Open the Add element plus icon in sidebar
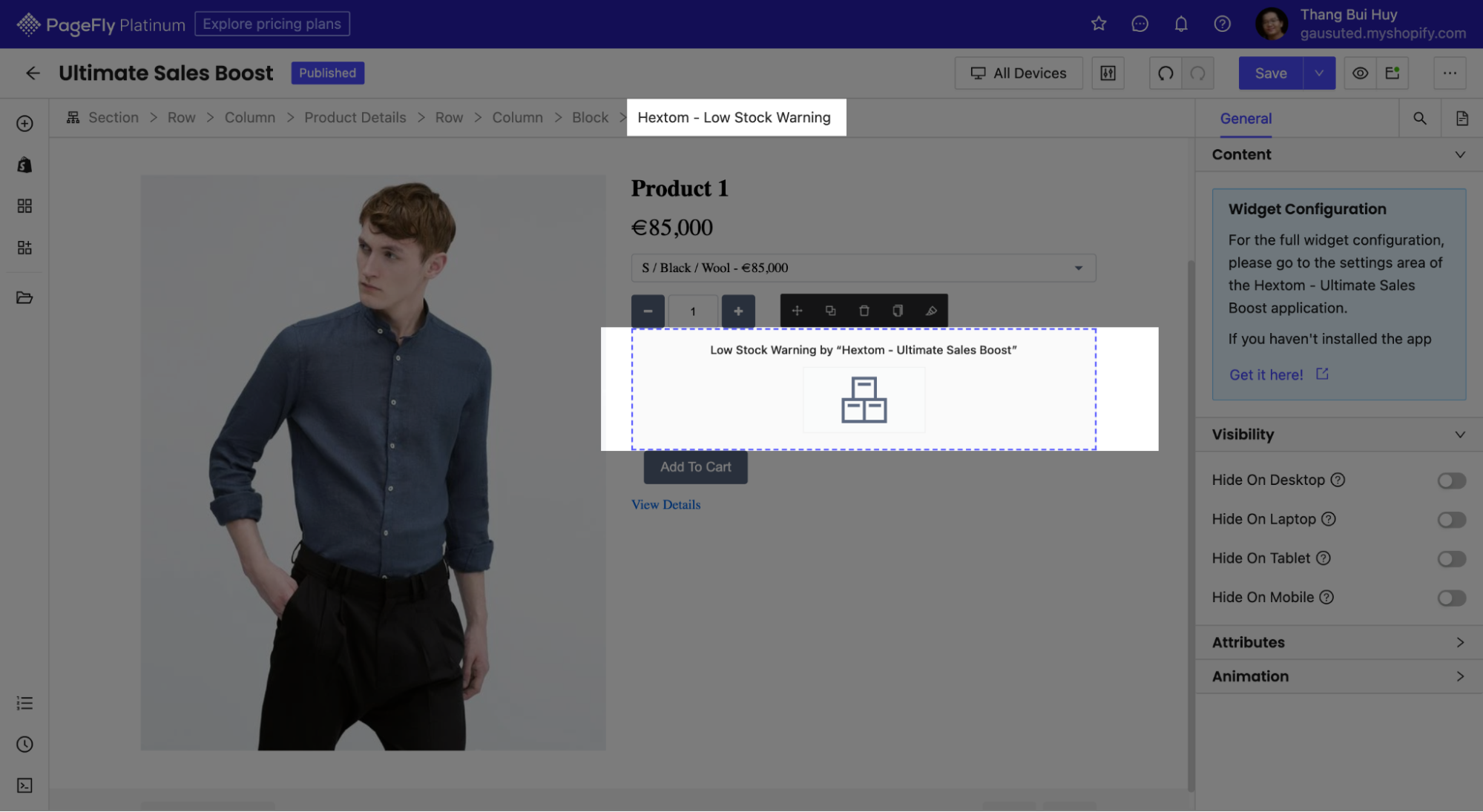The image size is (1483, 812). pos(24,123)
